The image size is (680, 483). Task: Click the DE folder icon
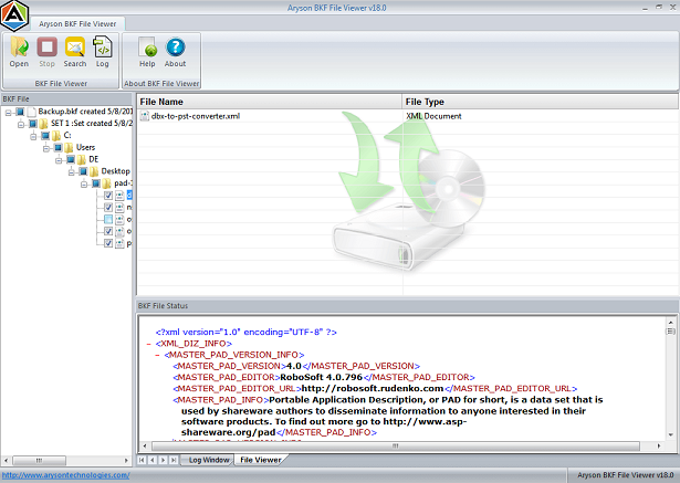click(82, 160)
